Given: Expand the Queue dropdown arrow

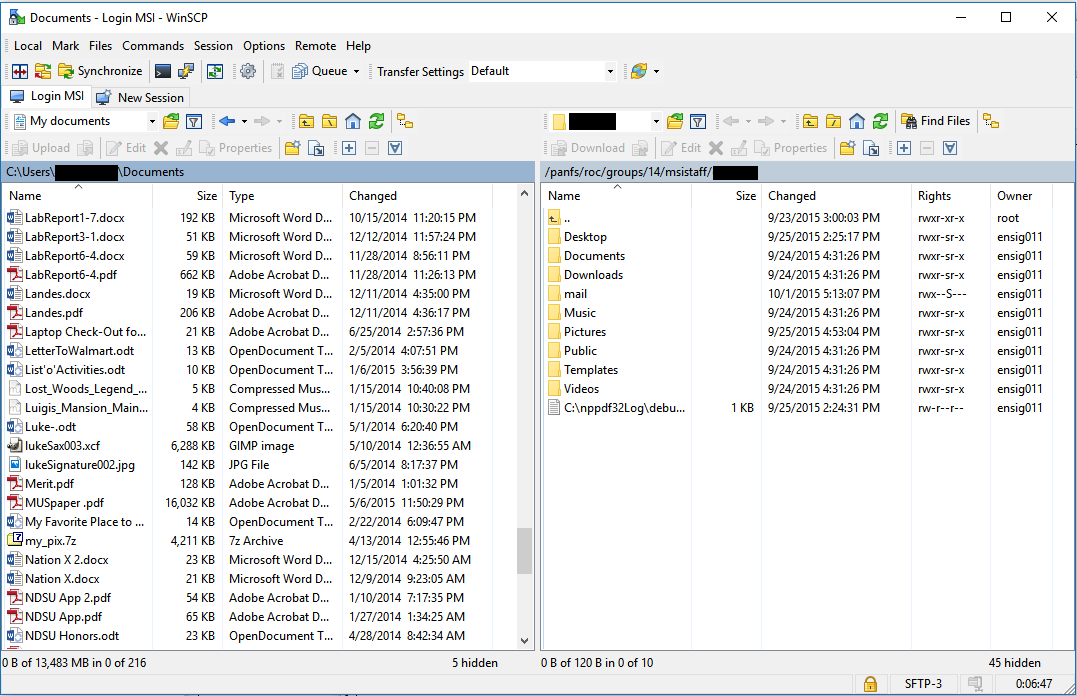Looking at the screenshot, I should [356, 71].
